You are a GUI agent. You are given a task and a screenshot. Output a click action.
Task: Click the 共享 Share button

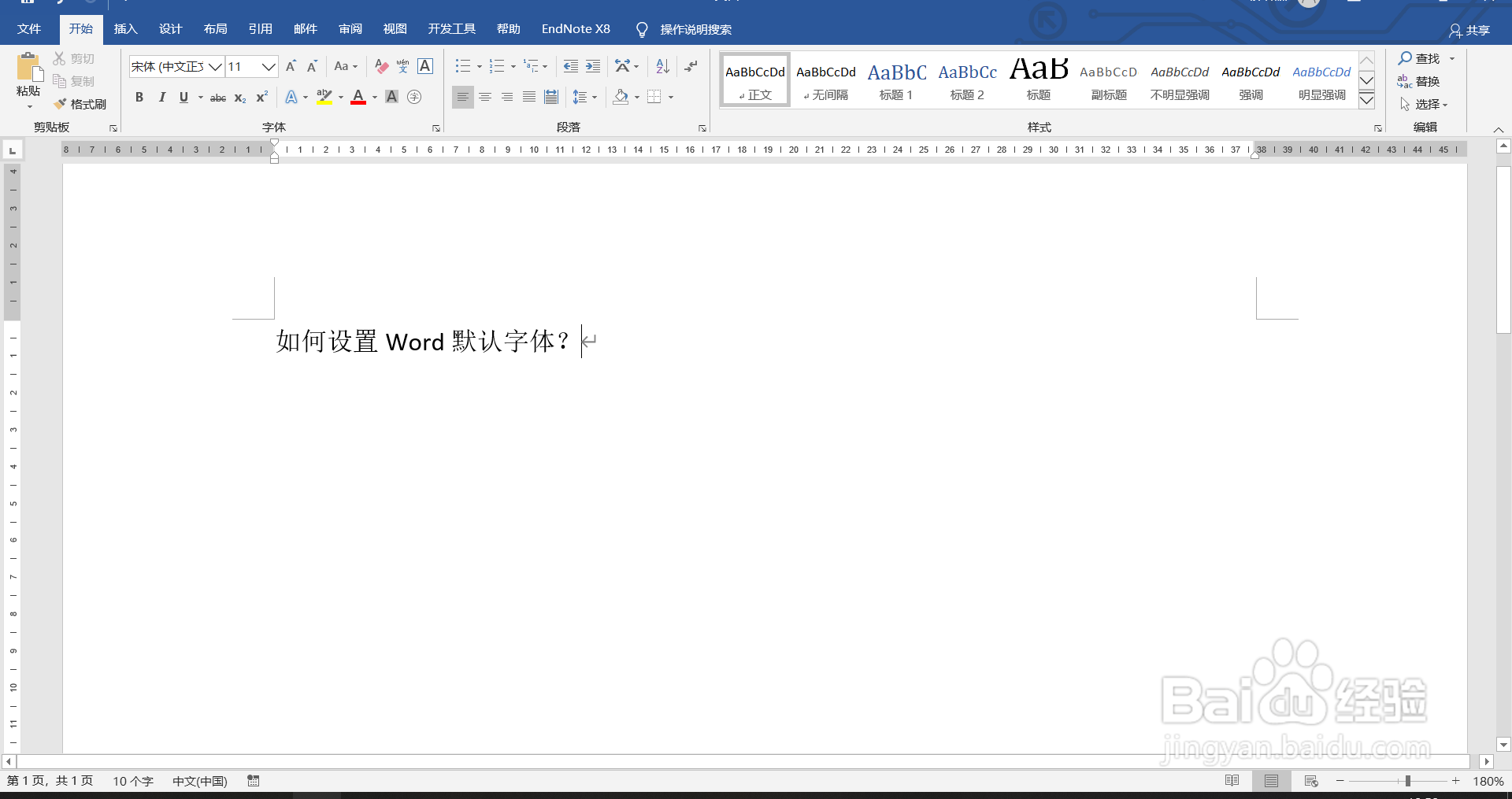coord(1469,30)
